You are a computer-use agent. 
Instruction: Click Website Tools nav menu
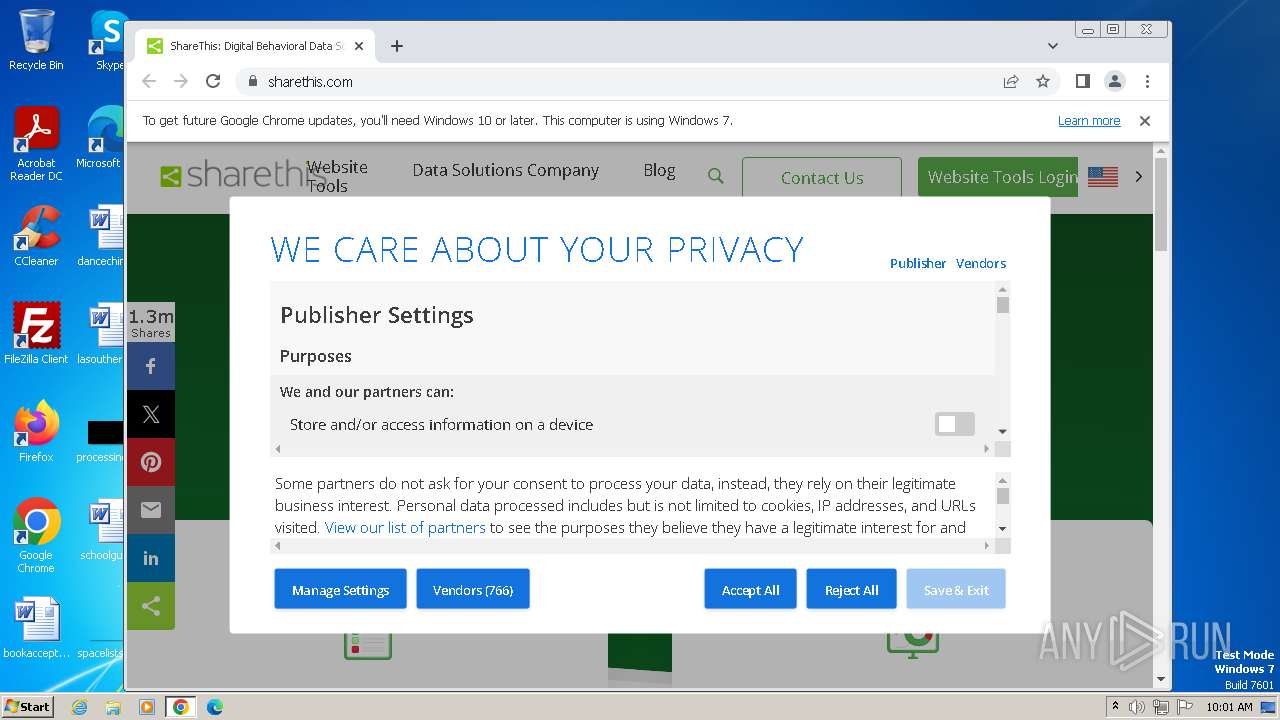pos(337,176)
